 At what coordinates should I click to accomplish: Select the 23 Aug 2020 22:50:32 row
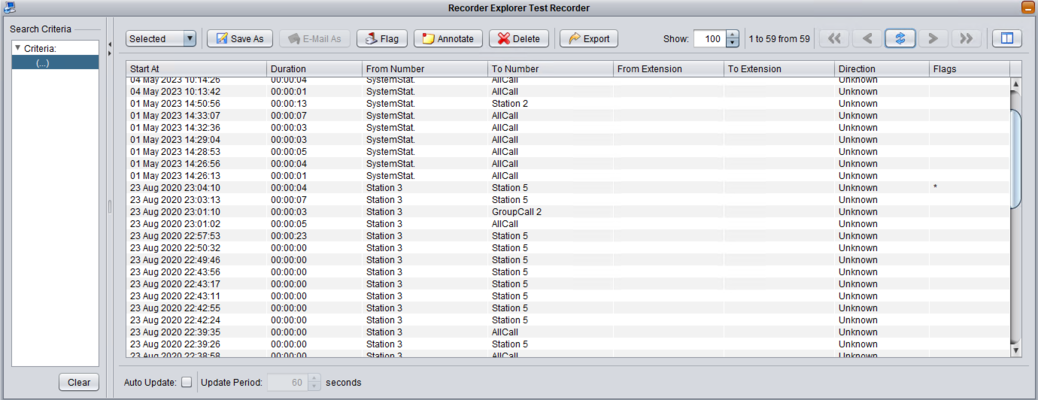pyautogui.click(x=568, y=248)
